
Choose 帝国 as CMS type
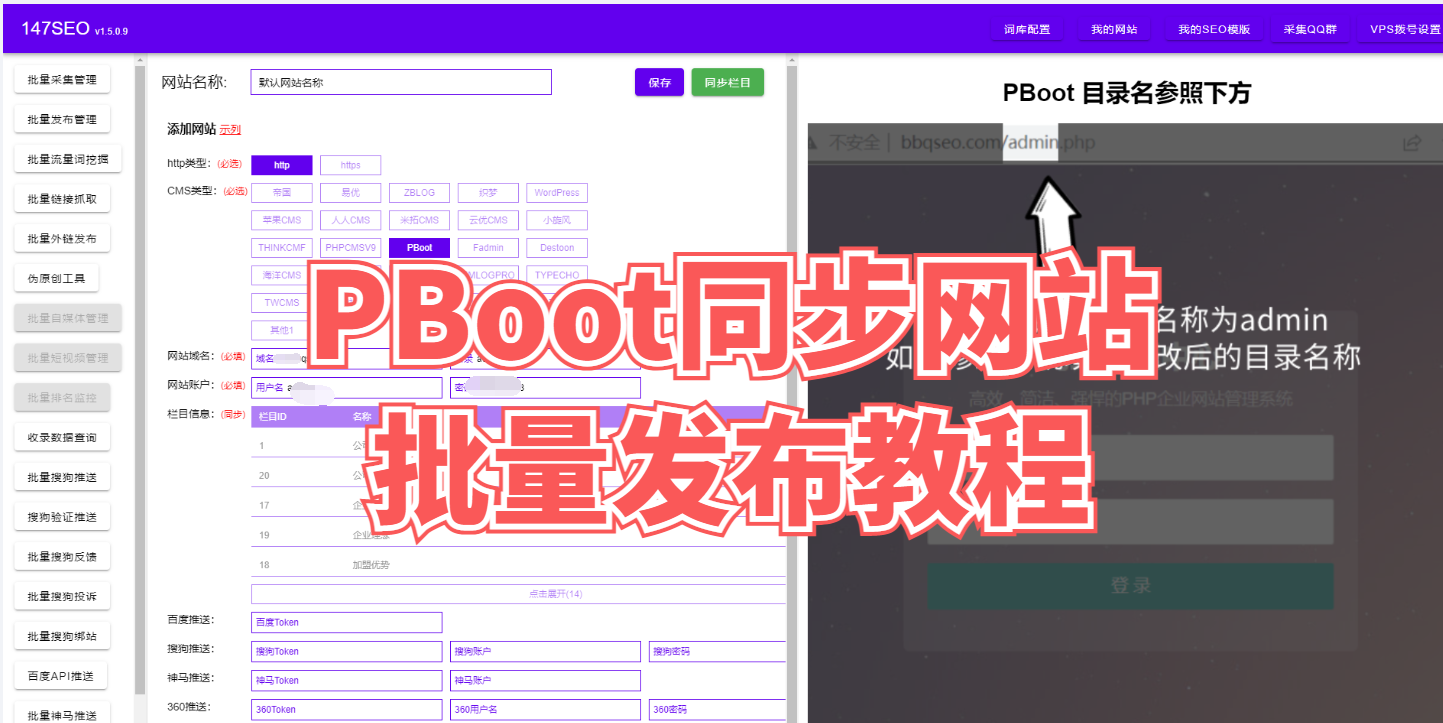282,193
